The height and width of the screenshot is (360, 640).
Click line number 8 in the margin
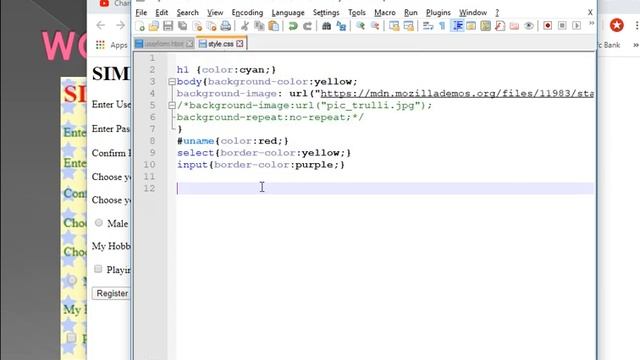(152, 141)
